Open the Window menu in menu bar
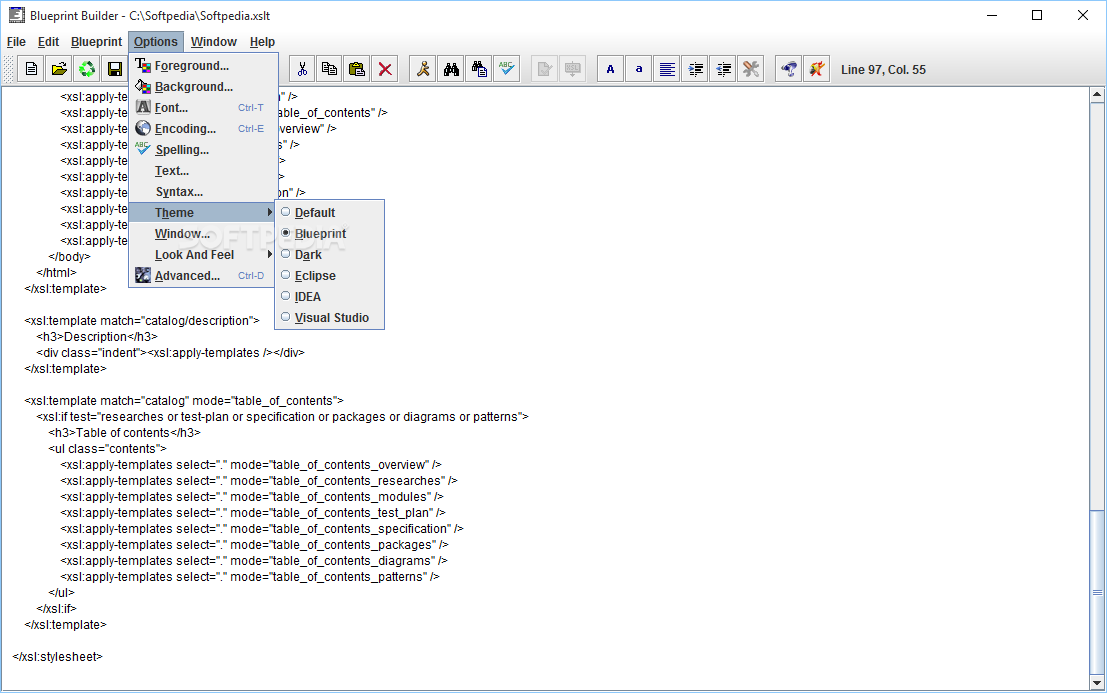The height and width of the screenshot is (693, 1107). (x=213, y=42)
